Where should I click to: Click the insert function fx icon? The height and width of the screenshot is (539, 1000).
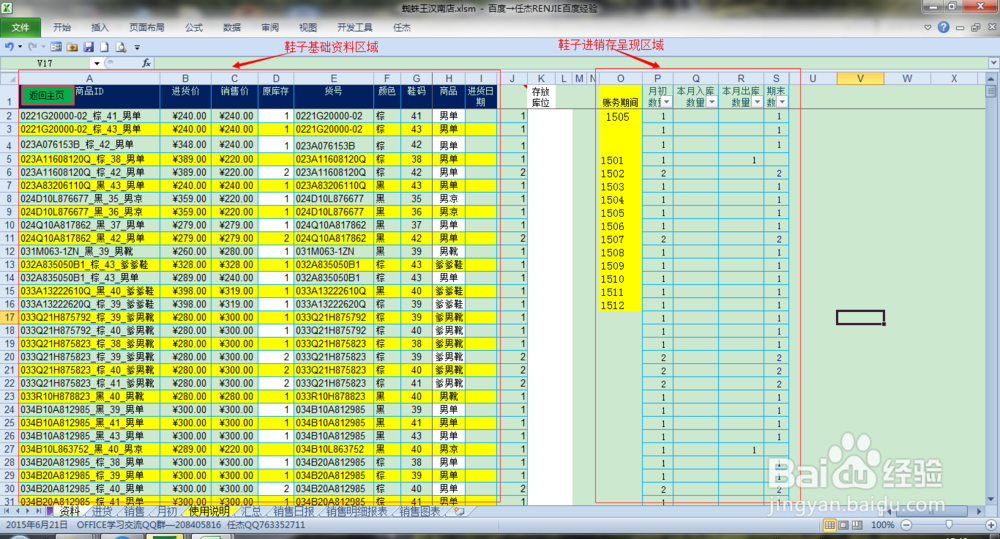pos(146,63)
